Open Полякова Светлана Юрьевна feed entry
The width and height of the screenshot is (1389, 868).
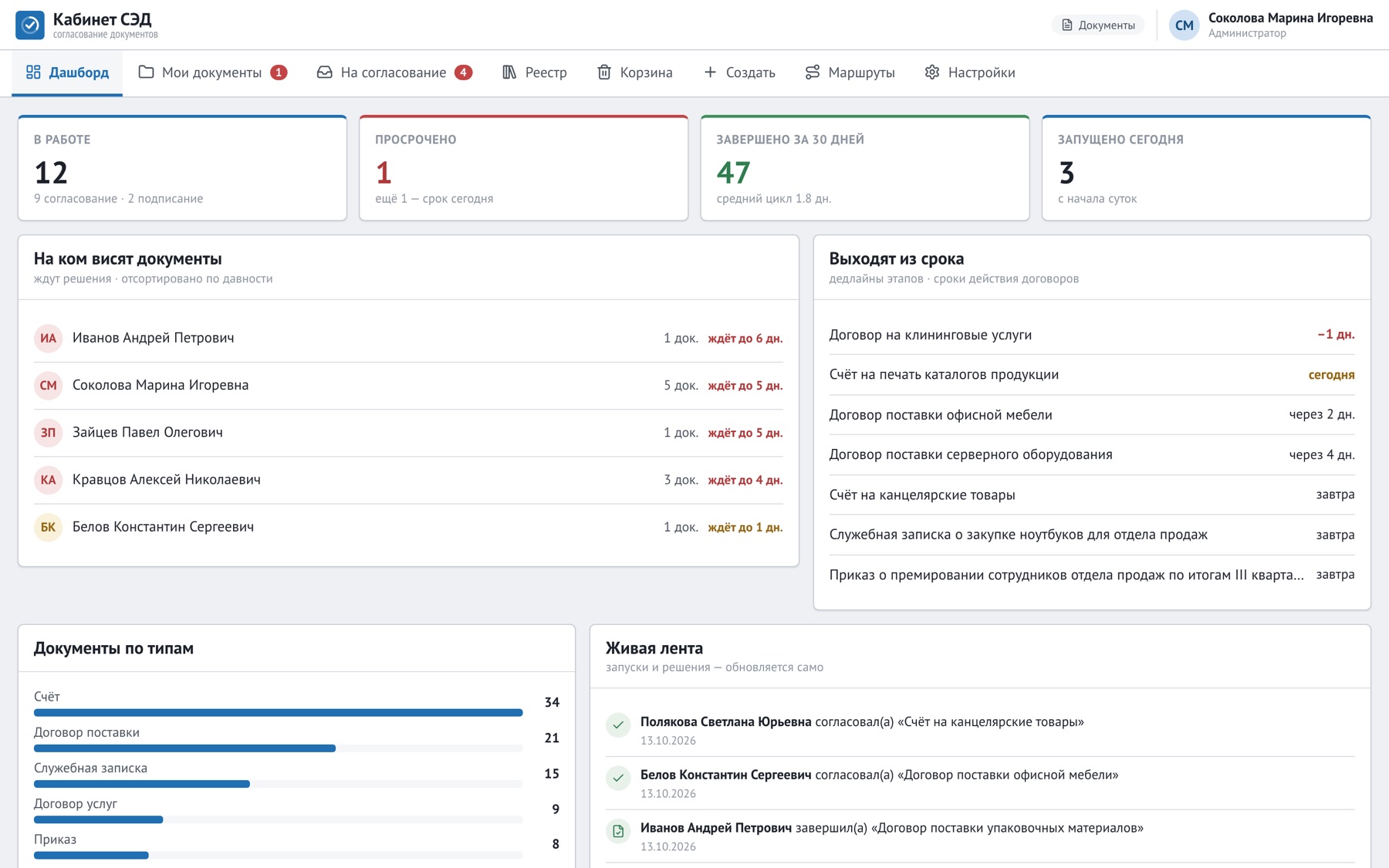pos(980,730)
